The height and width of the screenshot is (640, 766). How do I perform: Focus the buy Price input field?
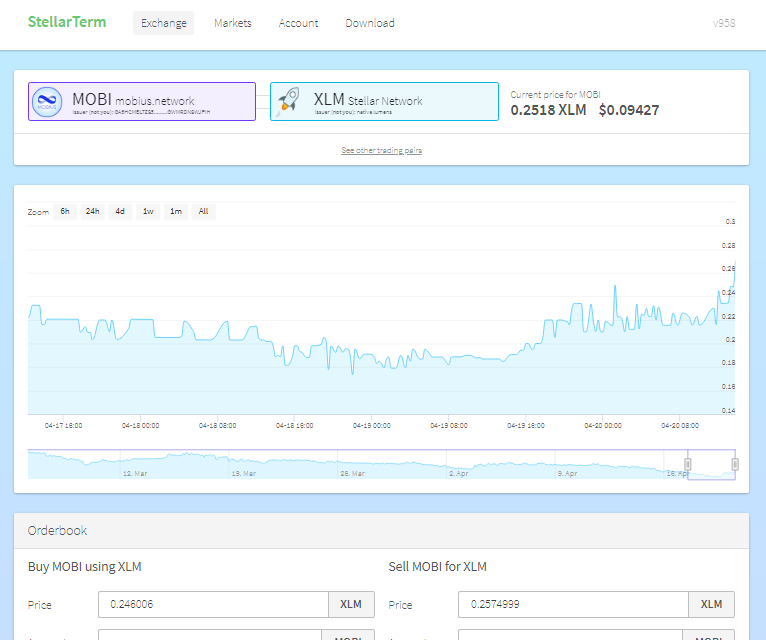pos(213,604)
